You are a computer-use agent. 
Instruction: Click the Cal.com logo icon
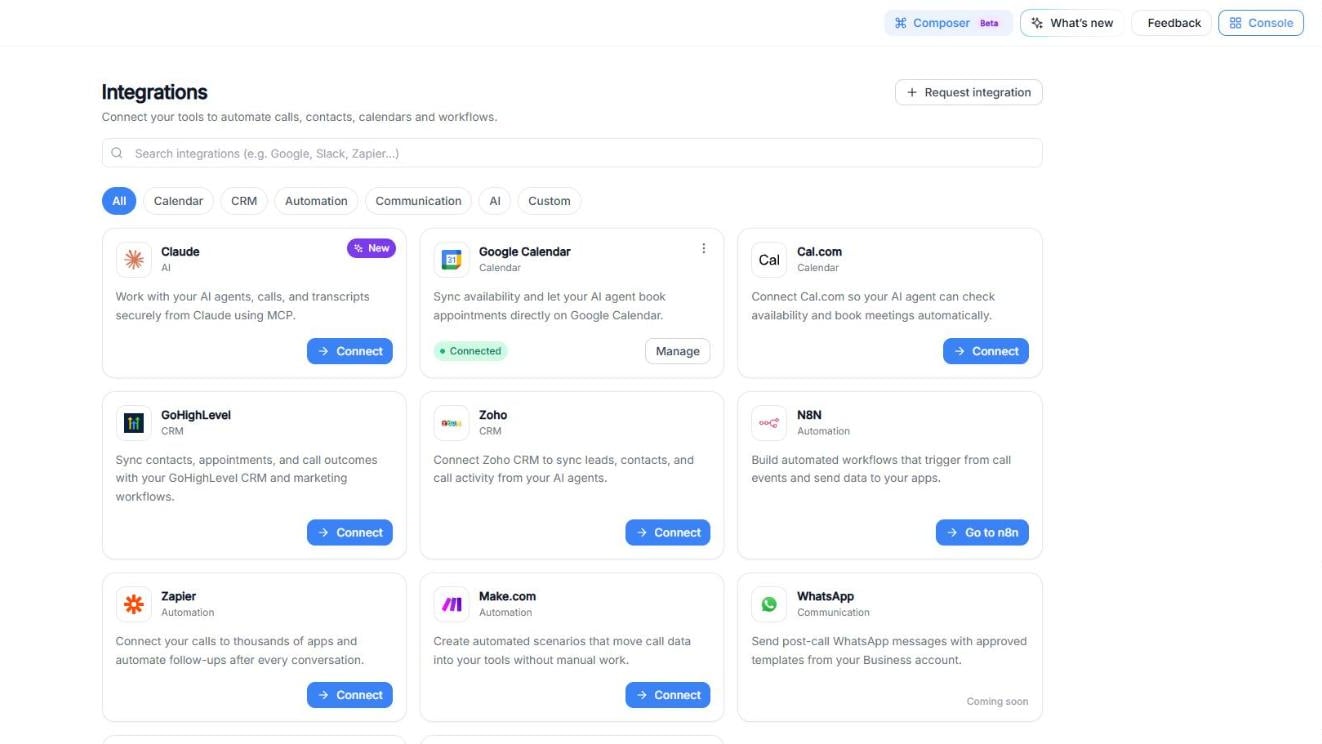click(x=769, y=260)
